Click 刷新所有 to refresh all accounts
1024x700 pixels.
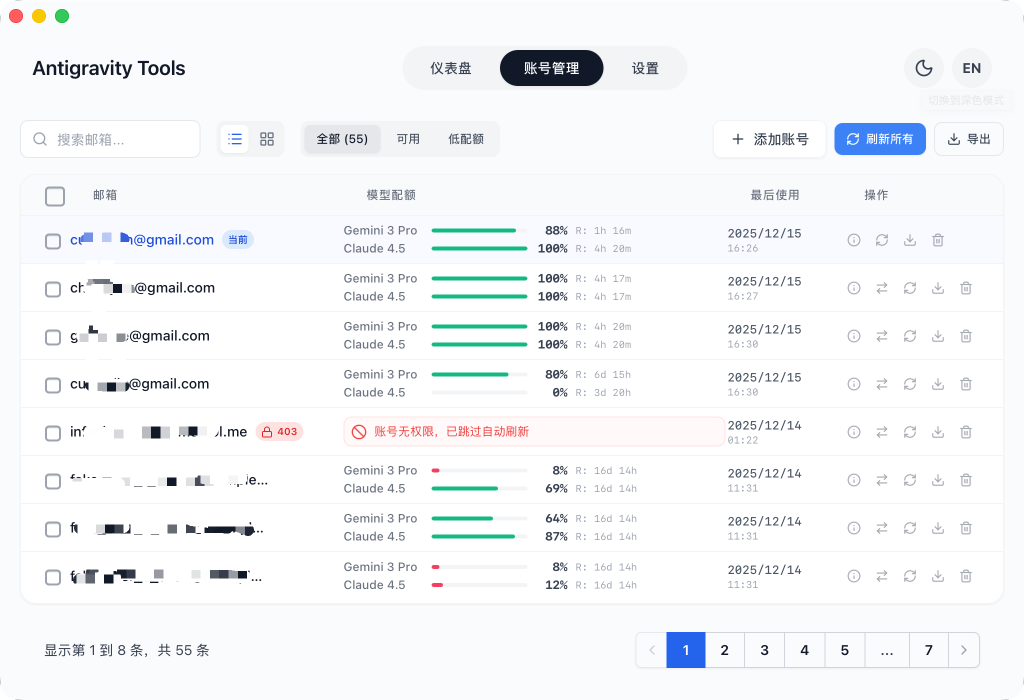pyautogui.click(x=880, y=139)
